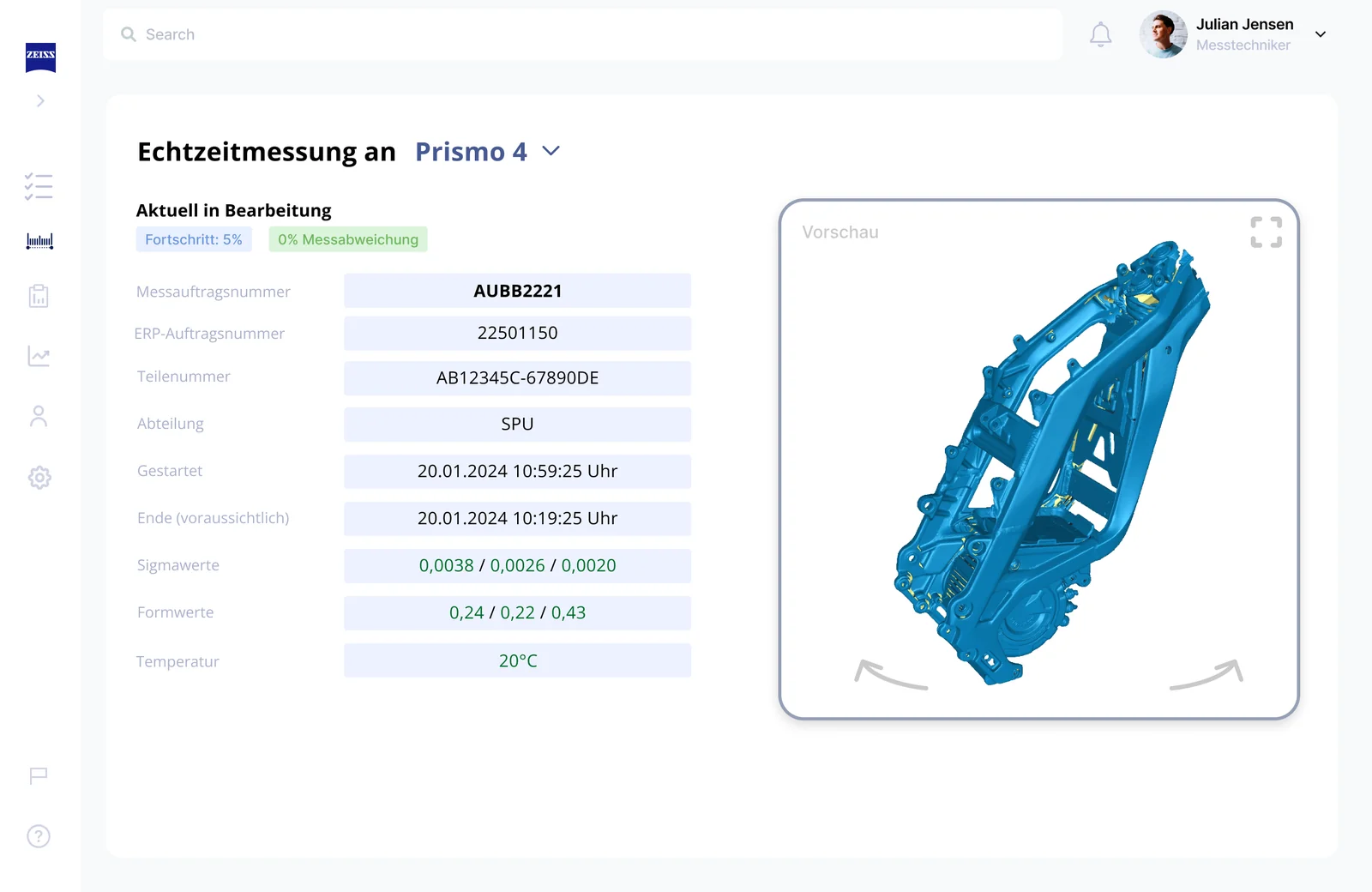The width and height of the screenshot is (1372, 892).
Task: Open the checklist tasks icon in sidebar
Action: (x=39, y=186)
